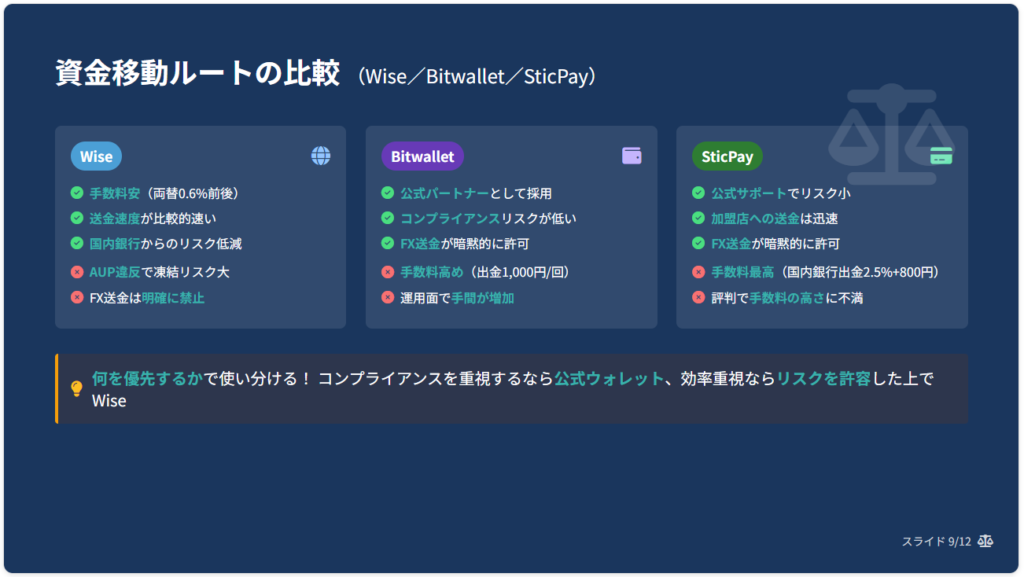Select the blue Wise badge
Viewport: 1024px width, 577px height.
[96, 156]
